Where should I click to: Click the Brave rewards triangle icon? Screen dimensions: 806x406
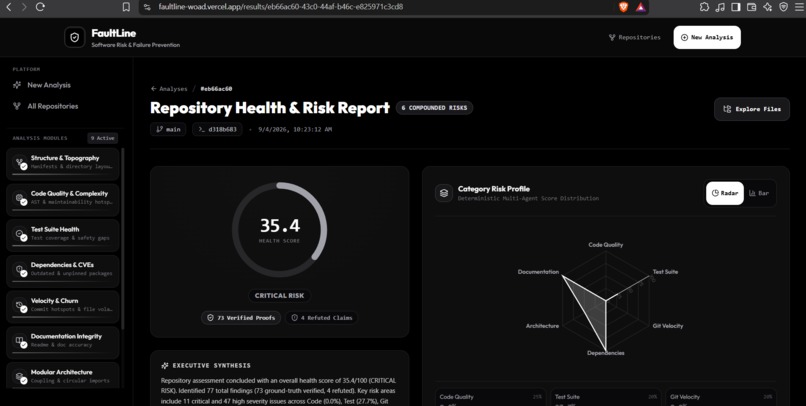tap(640, 7)
